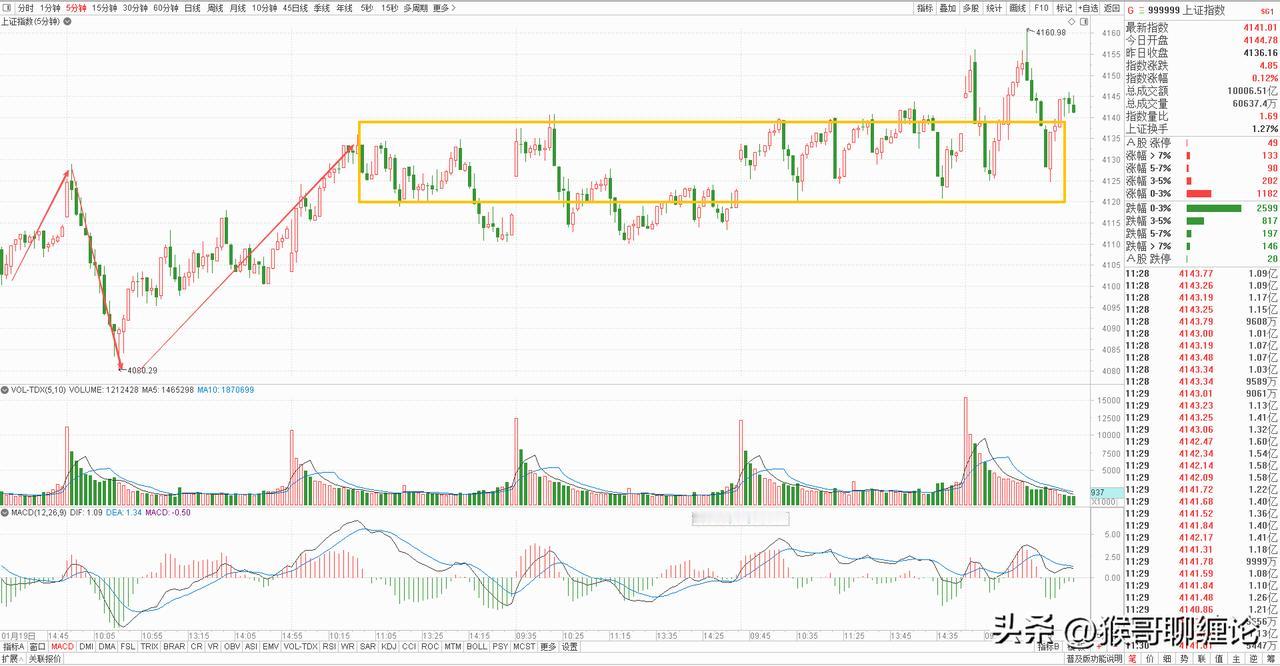Click the 999999 stock code
This screenshot has width=1280, height=666.
1163,10
